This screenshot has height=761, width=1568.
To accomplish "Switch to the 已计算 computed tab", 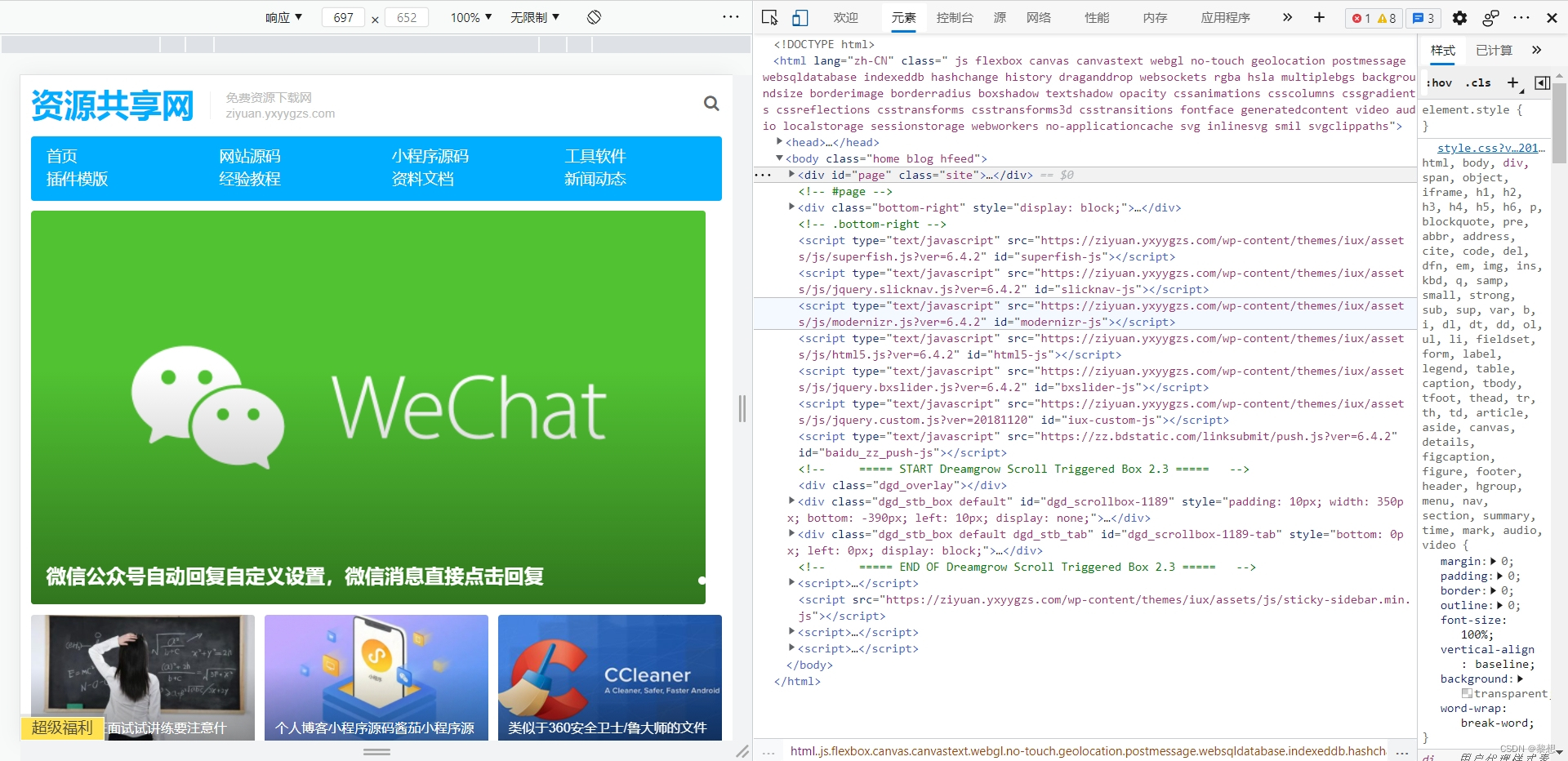I will click(x=1494, y=50).
